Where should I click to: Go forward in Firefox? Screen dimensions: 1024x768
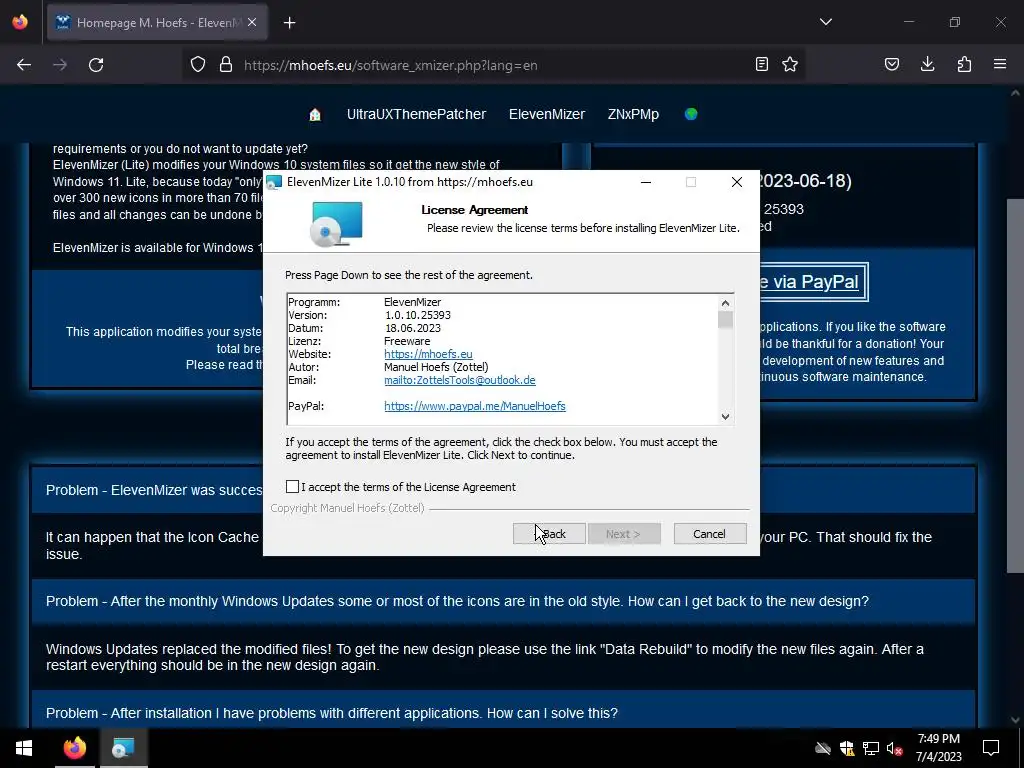click(x=60, y=65)
